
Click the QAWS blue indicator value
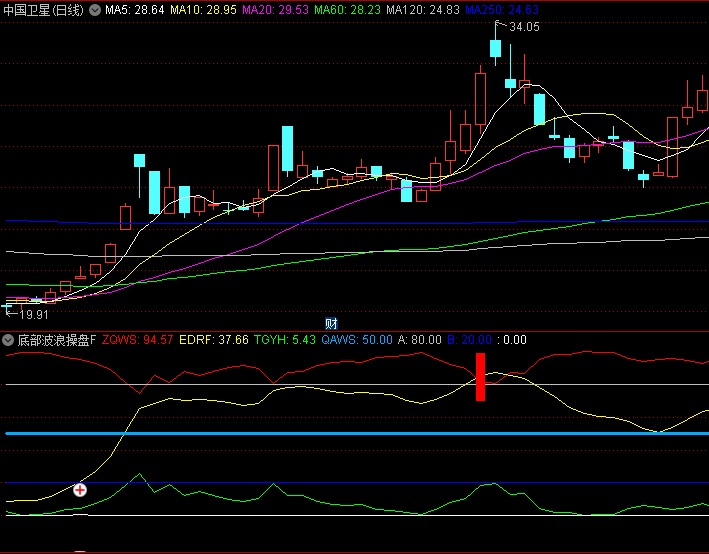(x=357, y=340)
